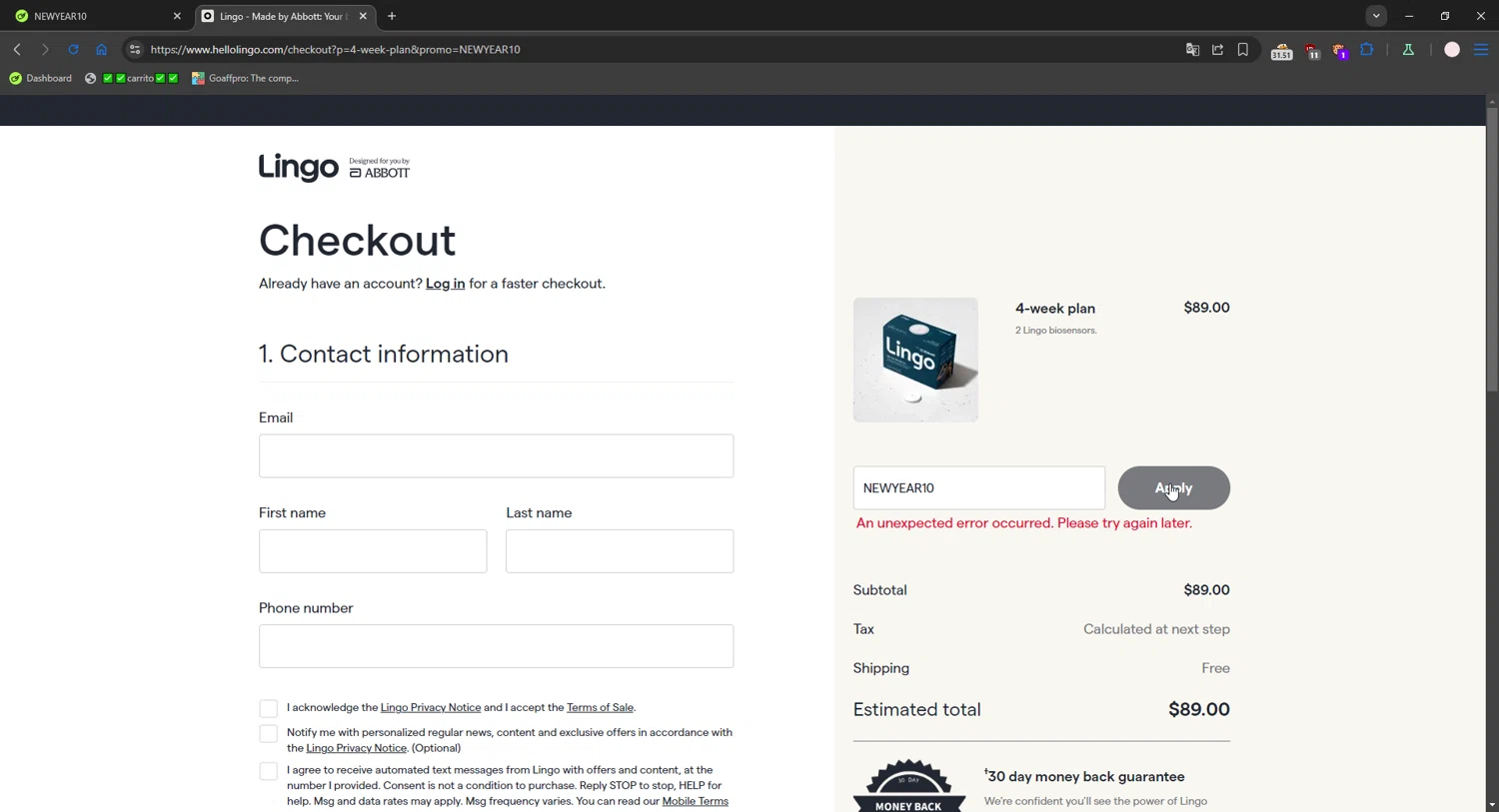Open the extension showing 31.51 badge
Image resolution: width=1499 pixels, height=812 pixels.
coord(1281,51)
